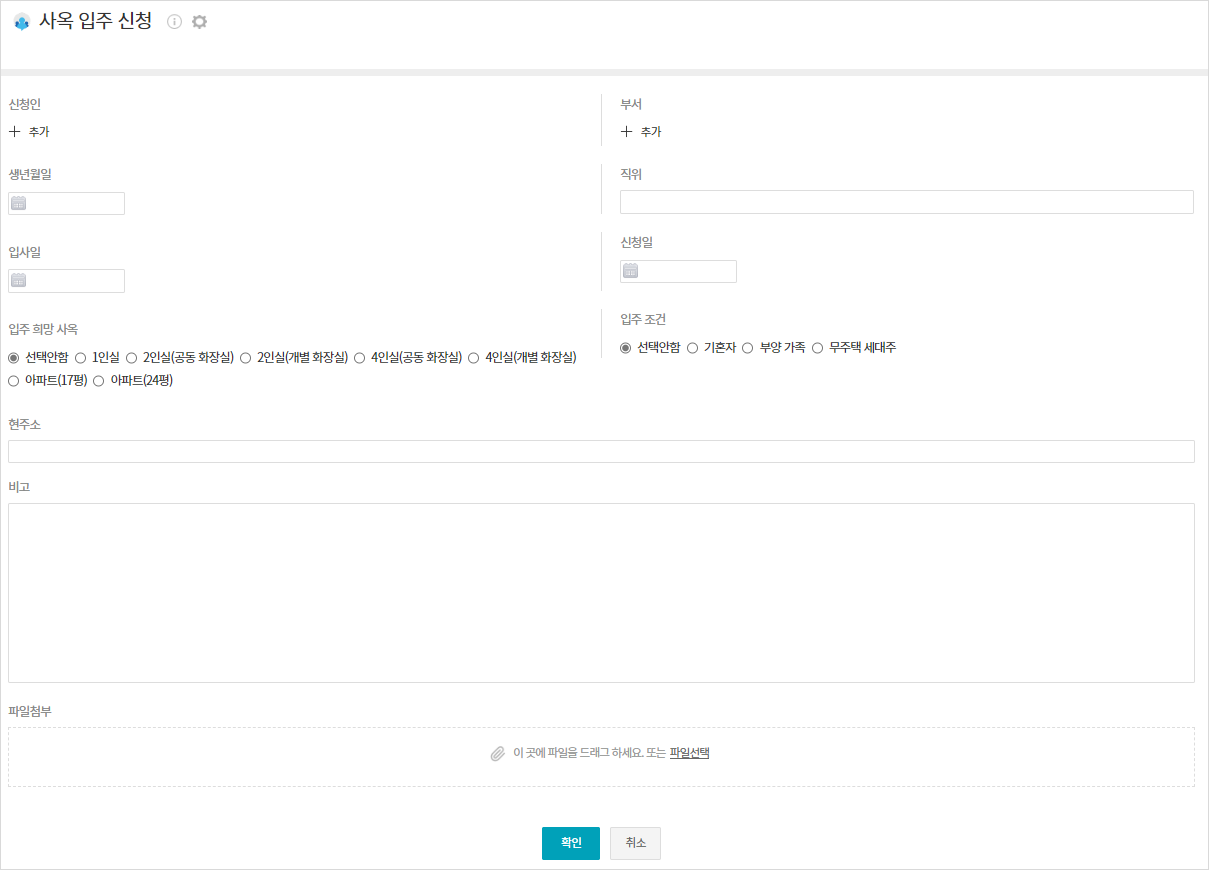The width and height of the screenshot is (1209, 870).
Task: Select 4인실(개별 화장실) radio option
Action: pos(474,357)
